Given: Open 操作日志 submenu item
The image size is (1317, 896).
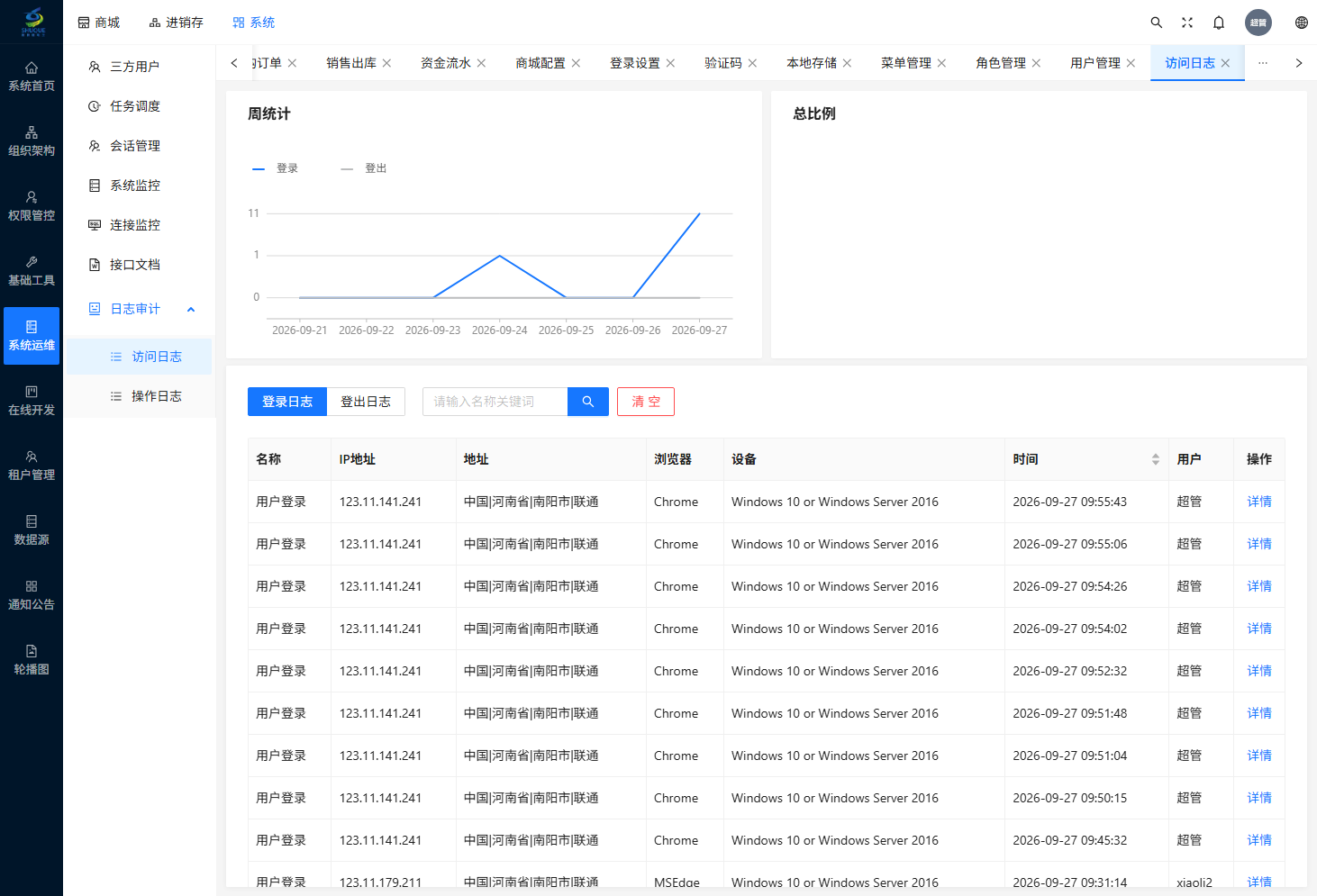Looking at the screenshot, I should (139, 396).
